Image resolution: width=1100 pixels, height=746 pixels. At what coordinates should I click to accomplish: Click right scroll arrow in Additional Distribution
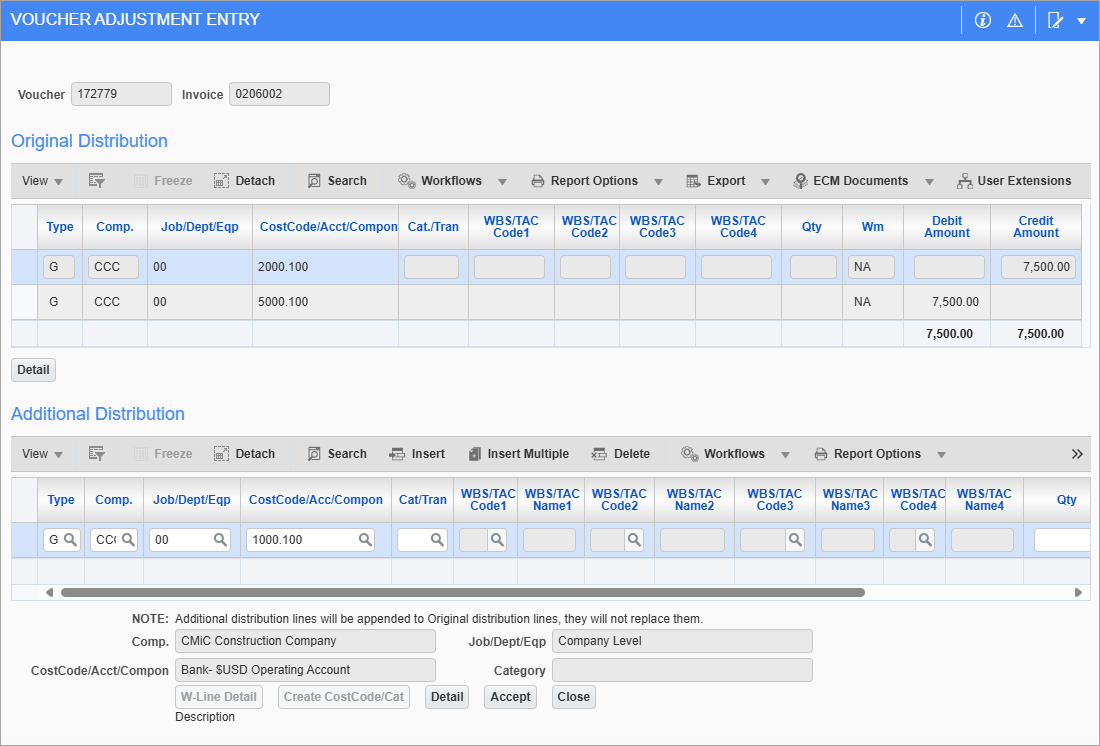1078,592
